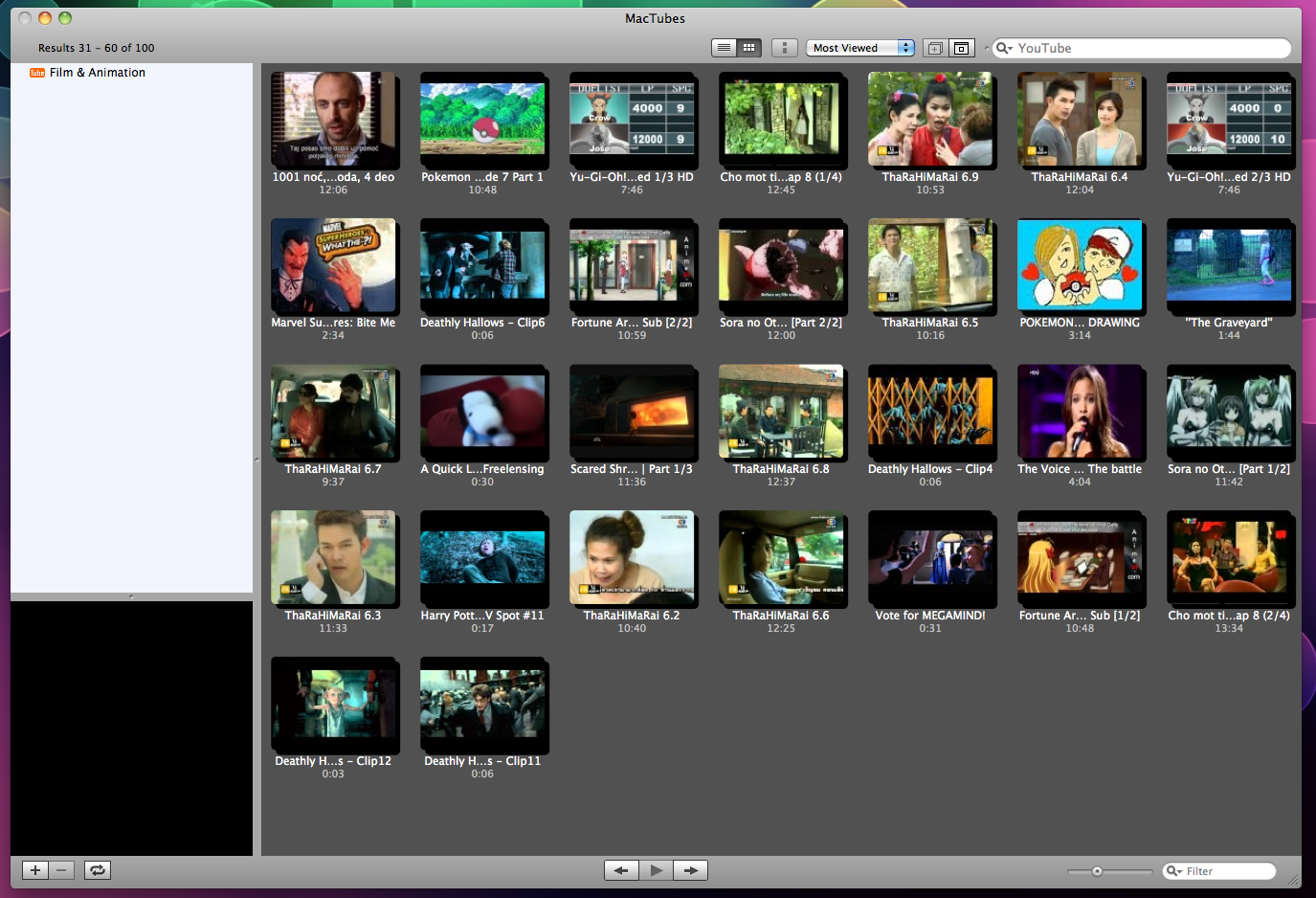Select ThaRaHiMaRai 6.7 thumbnail
The height and width of the screenshot is (898, 1316).
(333, 412)
